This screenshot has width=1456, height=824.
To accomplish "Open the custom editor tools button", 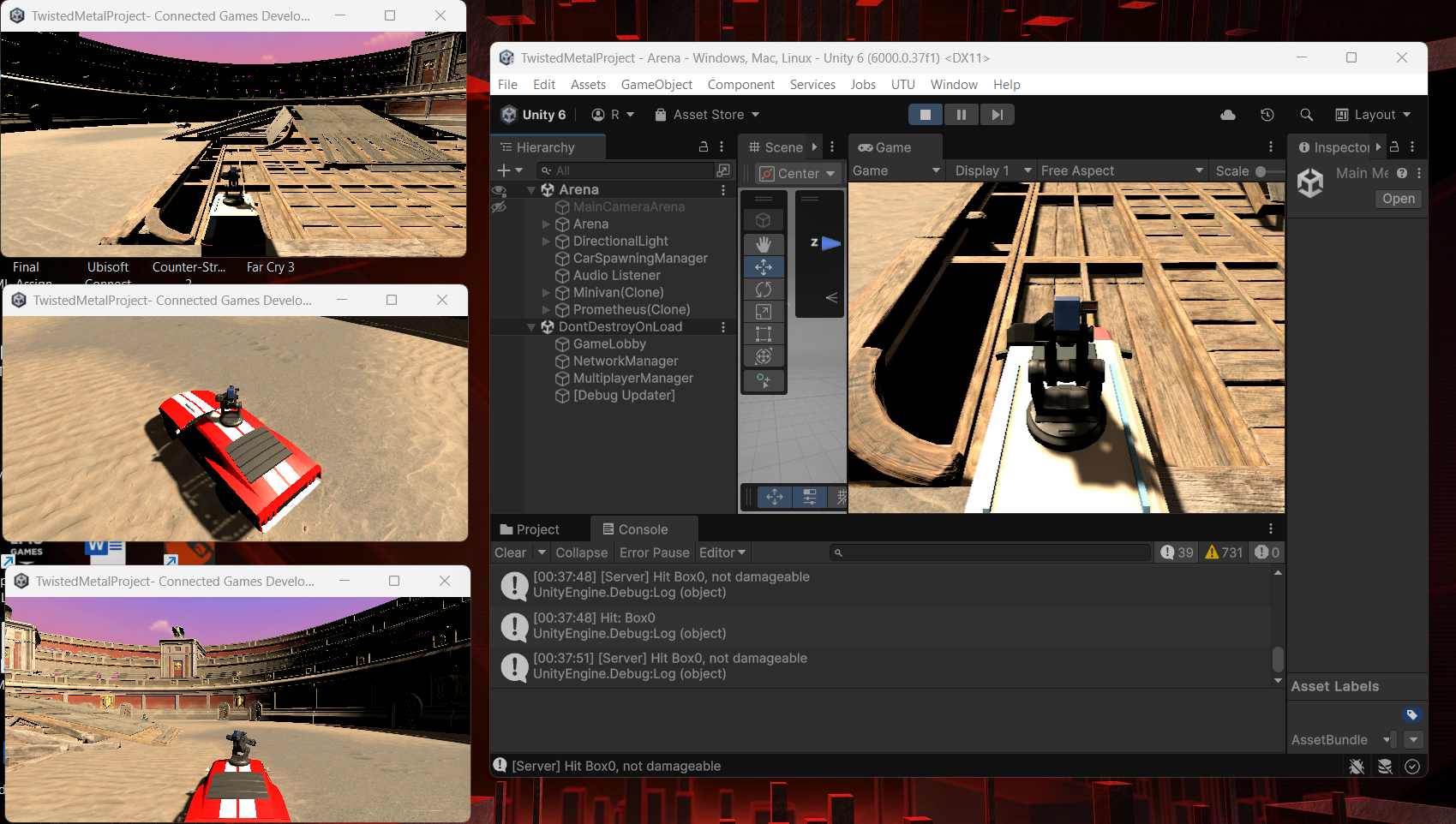I will [x=764, y=380].
